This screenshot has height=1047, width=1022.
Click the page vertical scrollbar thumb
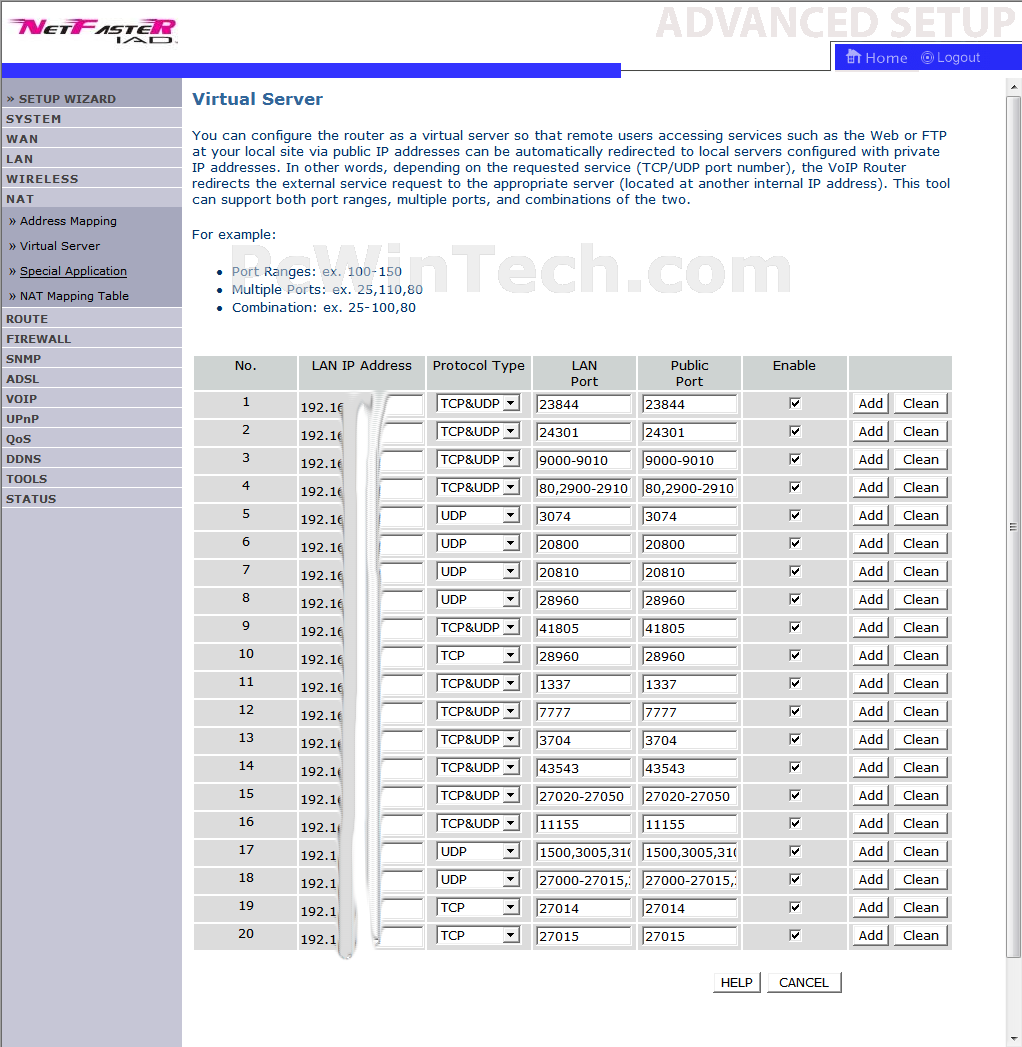[x=1013, y=526]
